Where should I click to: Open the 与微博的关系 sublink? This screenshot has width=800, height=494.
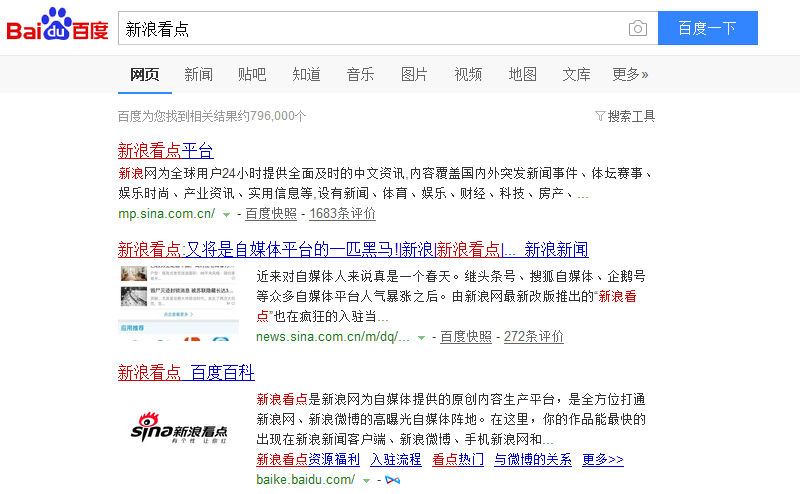click(x=533, y=459)
